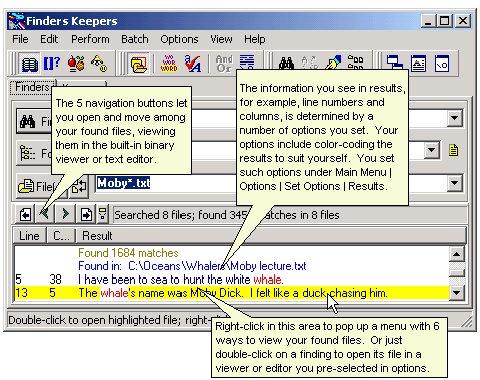Click the C... column header
The height and width of the screenshot is (380, 480).
click(61, 236)
